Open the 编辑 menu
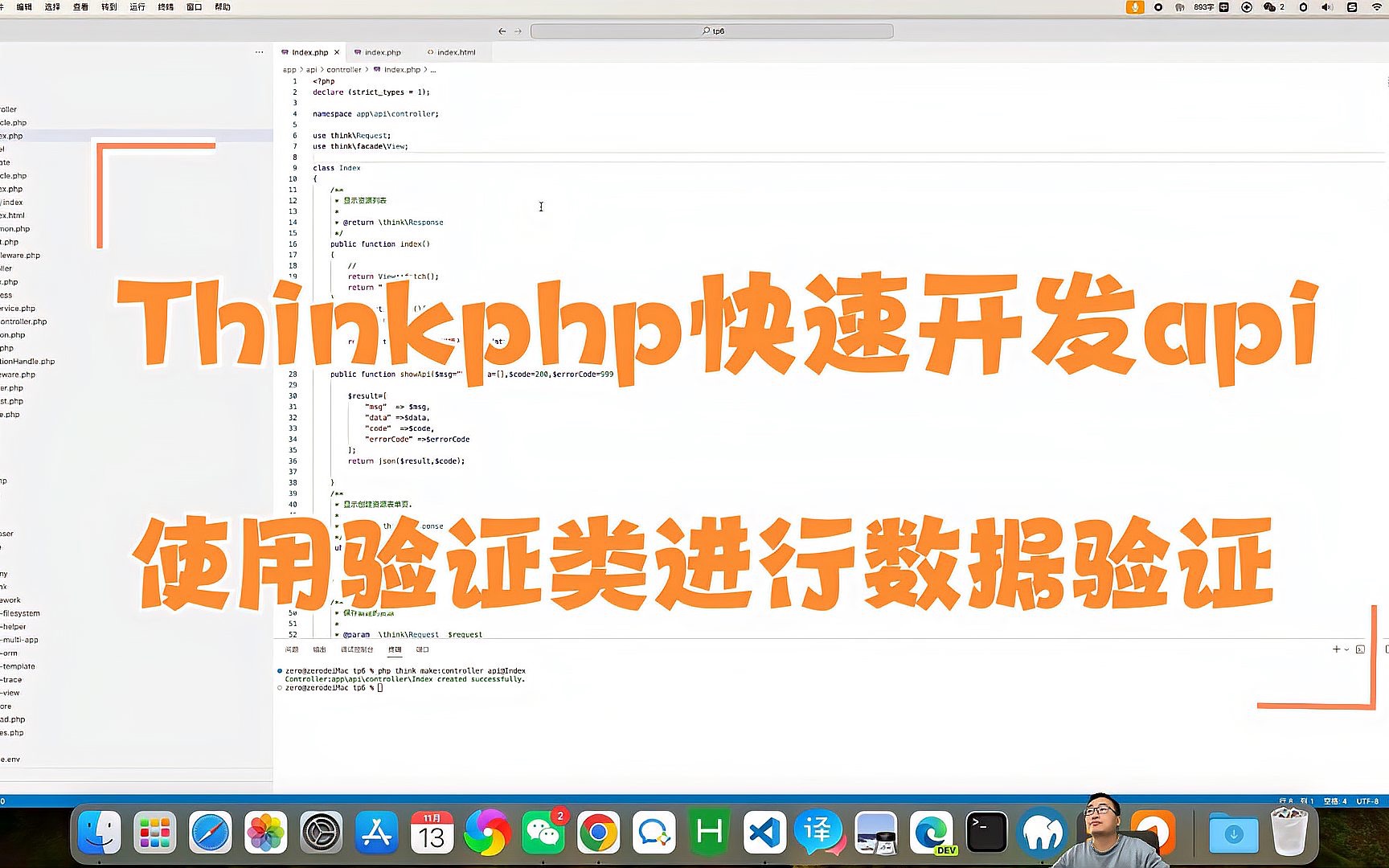Image resolution: width=1389 pixels, height=868 pixels. [x=24, y=7]
